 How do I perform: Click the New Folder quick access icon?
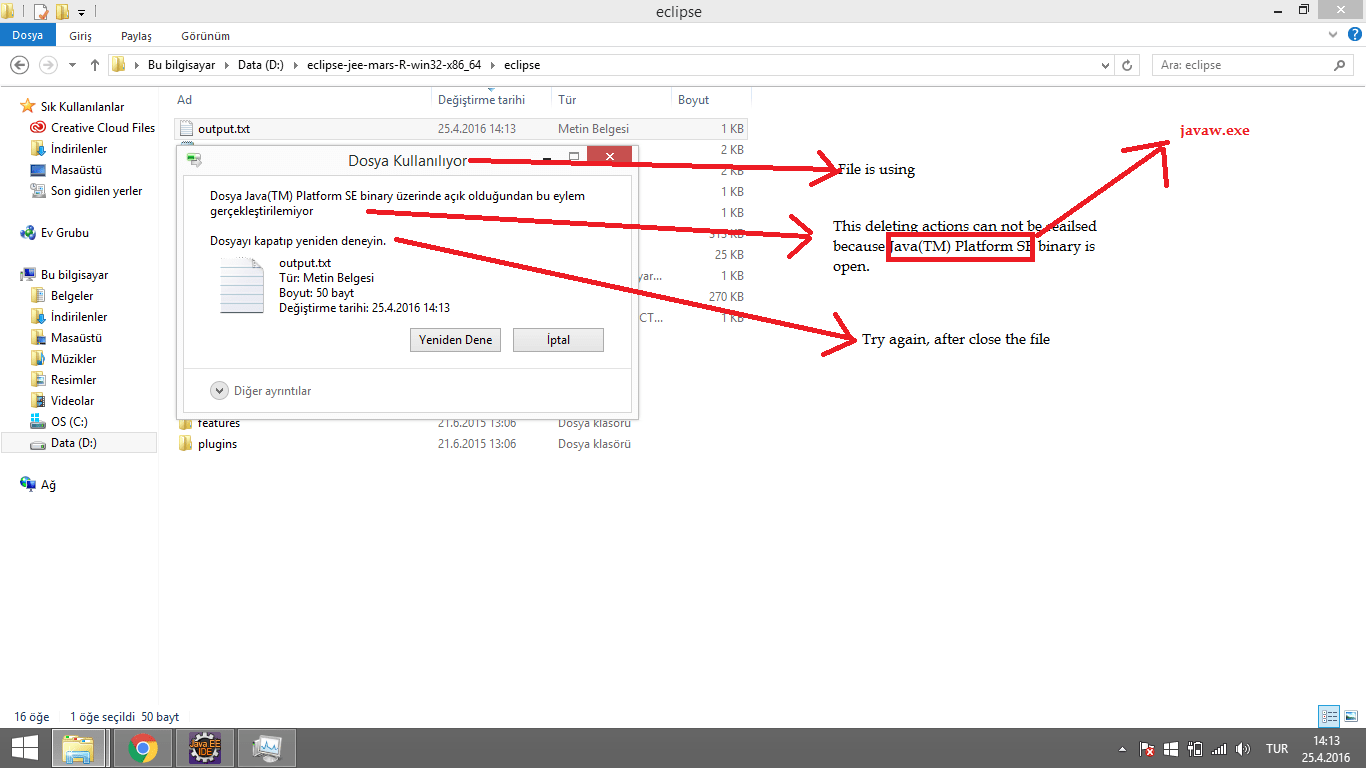pos(62,12)
